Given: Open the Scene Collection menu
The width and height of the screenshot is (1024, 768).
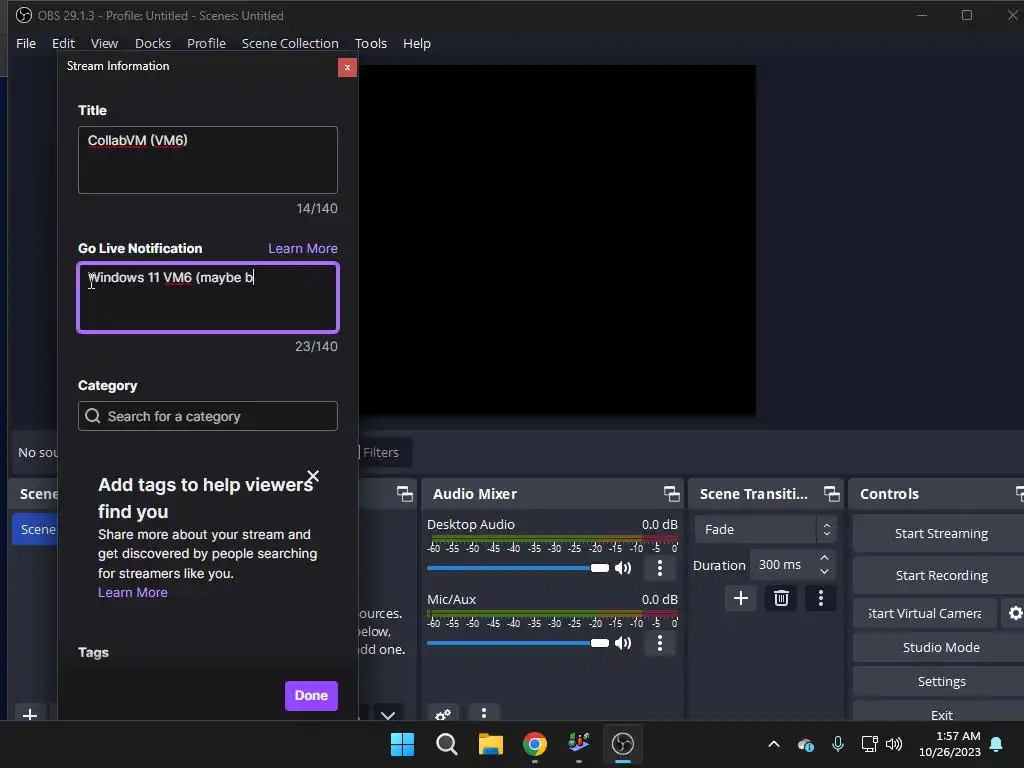Looking at the screenshot, I should pyautogui.click(x=290, y=43).
